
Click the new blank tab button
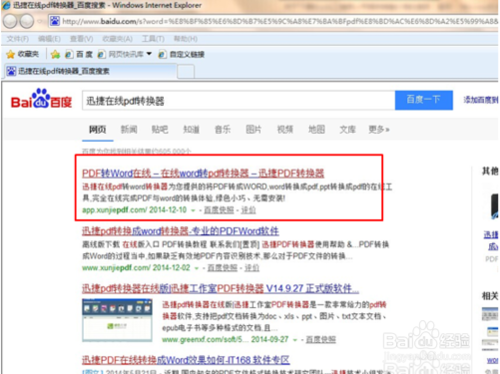[186, 72]
